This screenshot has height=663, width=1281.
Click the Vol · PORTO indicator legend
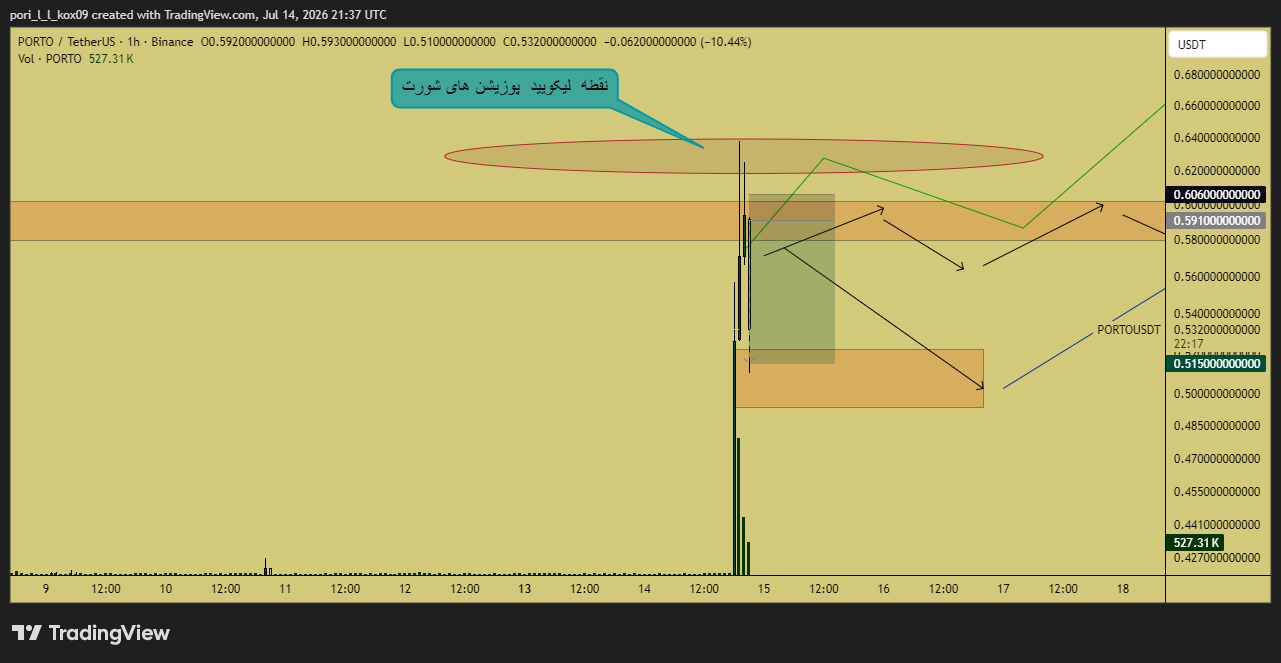50,59
